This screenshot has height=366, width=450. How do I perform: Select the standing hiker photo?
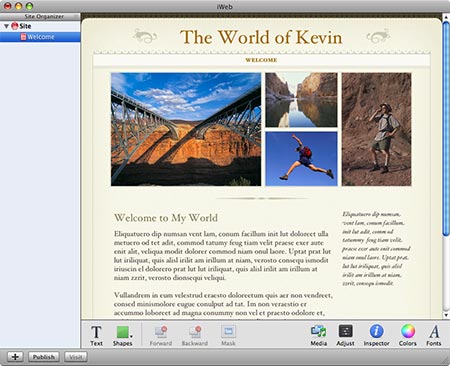click(x=377, y=129)
